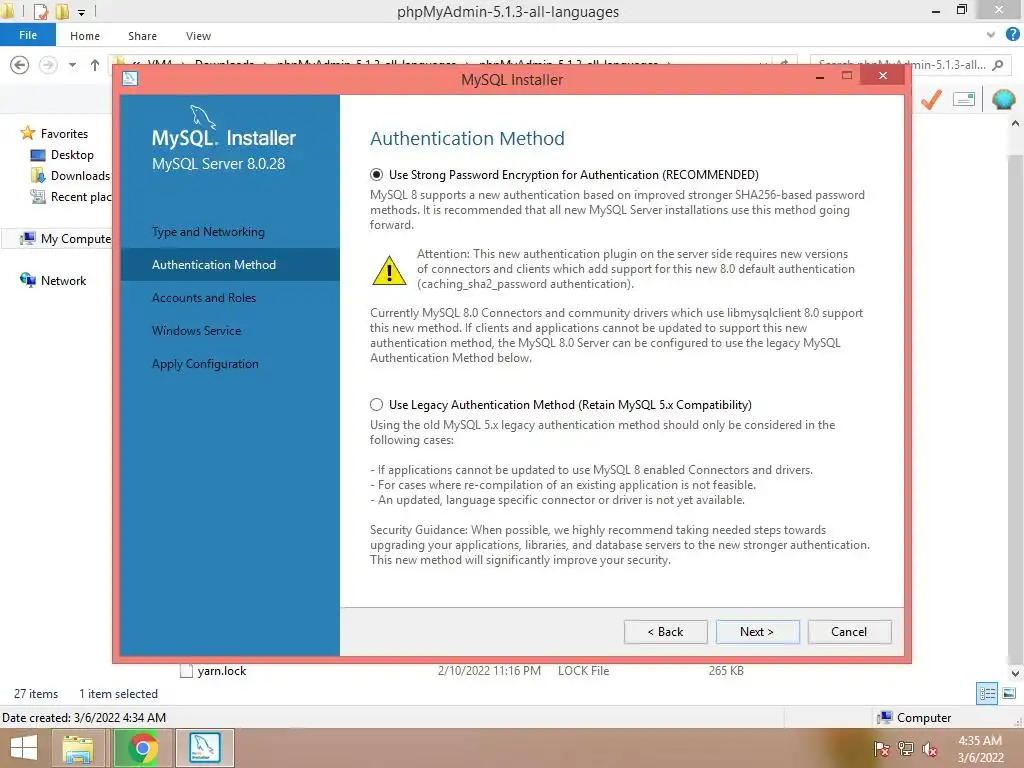Open File Explorer from taskbar
This screenshot has height=768, width=1024.
(78, 748)
